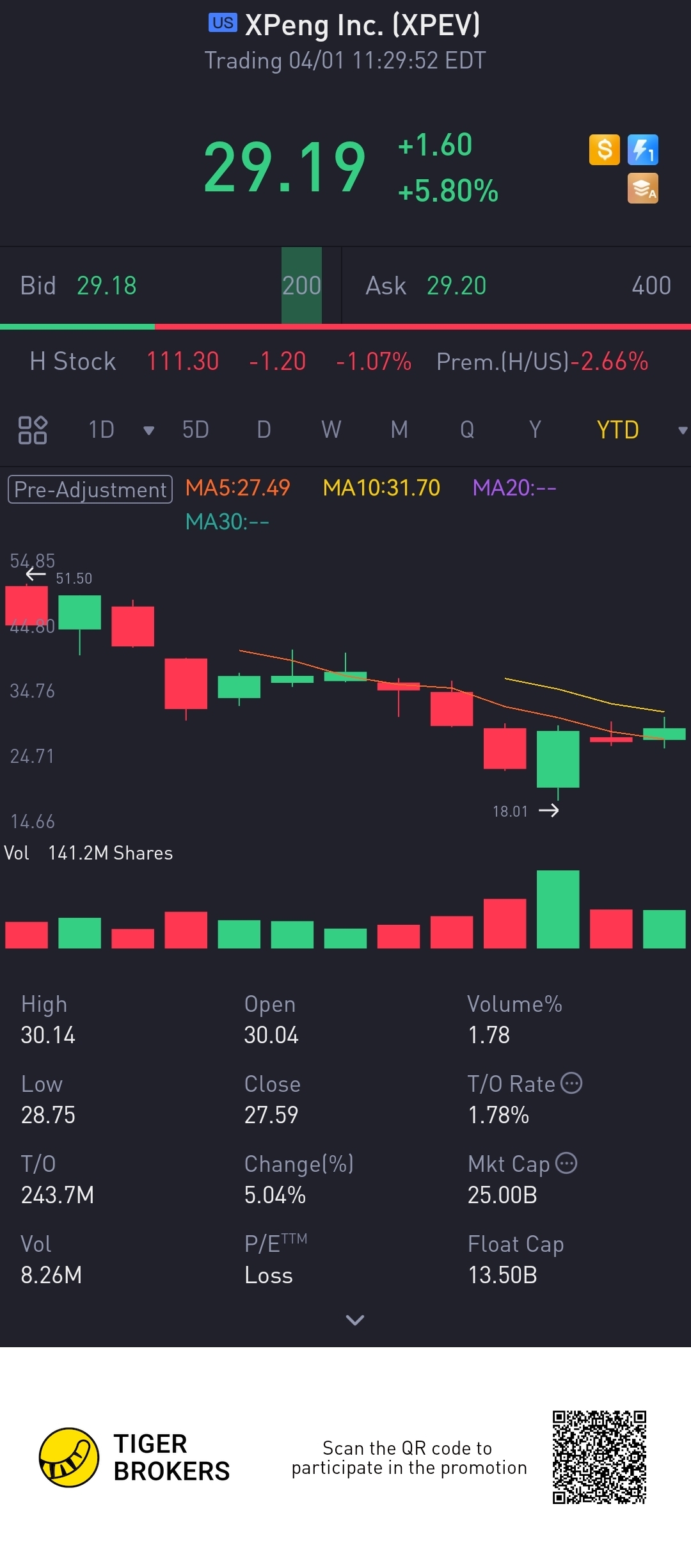Select the 1D chart tab
This screenshot has height=1568, width=691.
pos(101,430)
